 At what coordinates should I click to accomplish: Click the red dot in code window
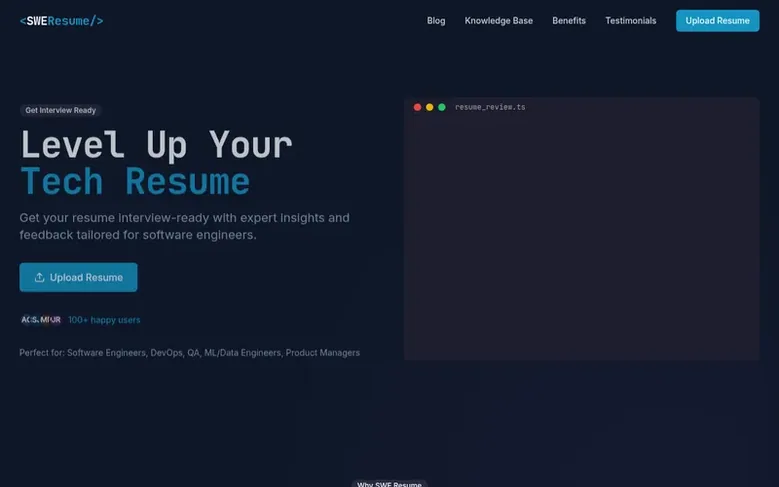click(417, 107)
